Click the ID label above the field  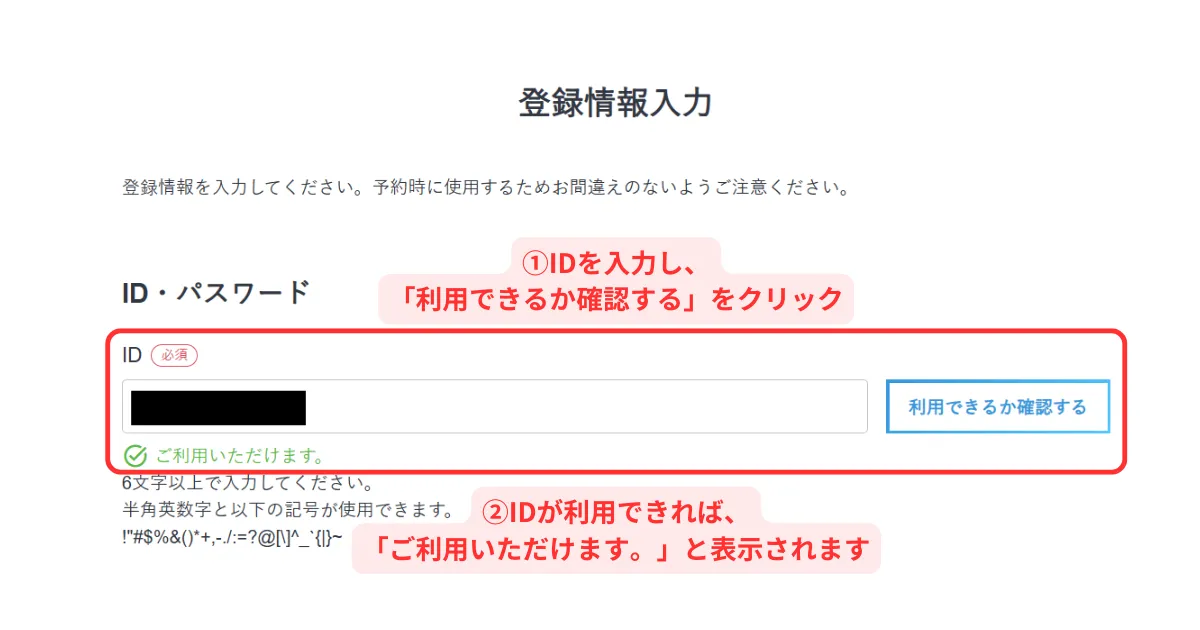(x=132, y=354)
